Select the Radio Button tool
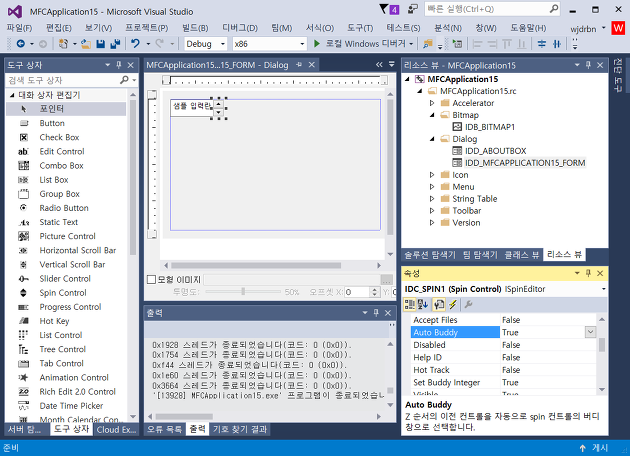This screenshot has width=630, height=456. pos(63,208)
